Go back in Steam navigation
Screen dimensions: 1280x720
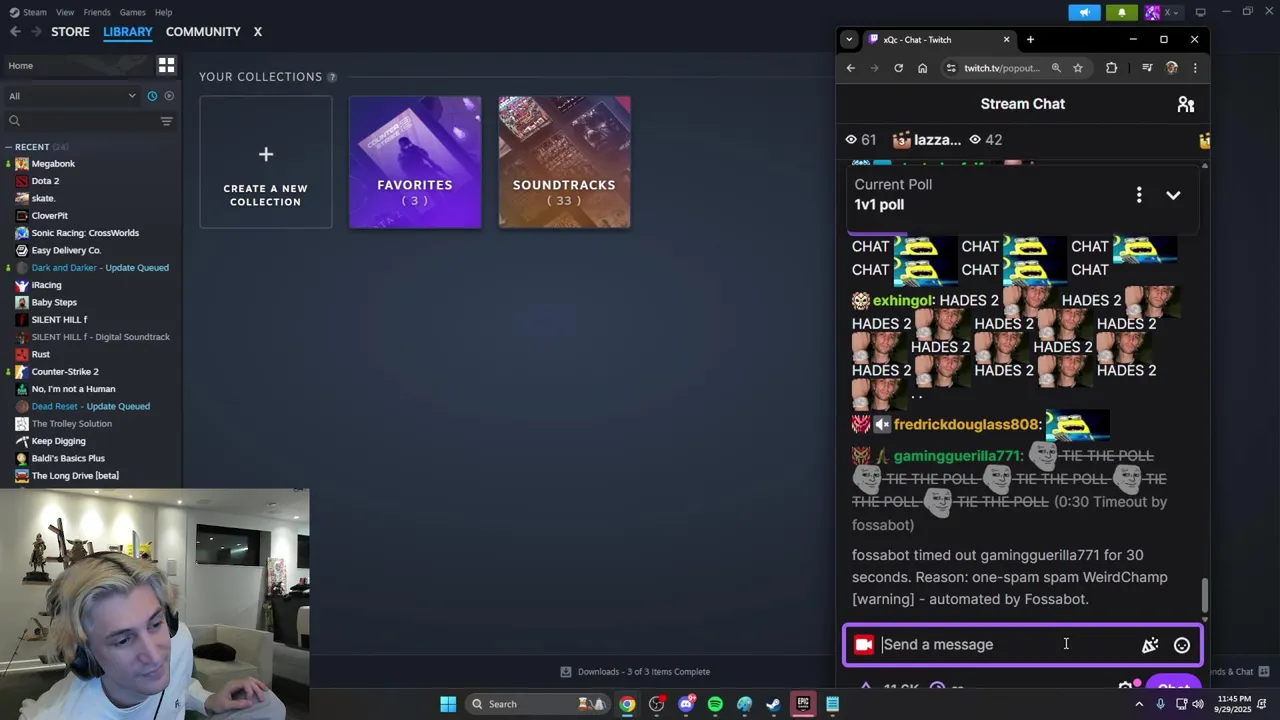(x=15, y=32)
